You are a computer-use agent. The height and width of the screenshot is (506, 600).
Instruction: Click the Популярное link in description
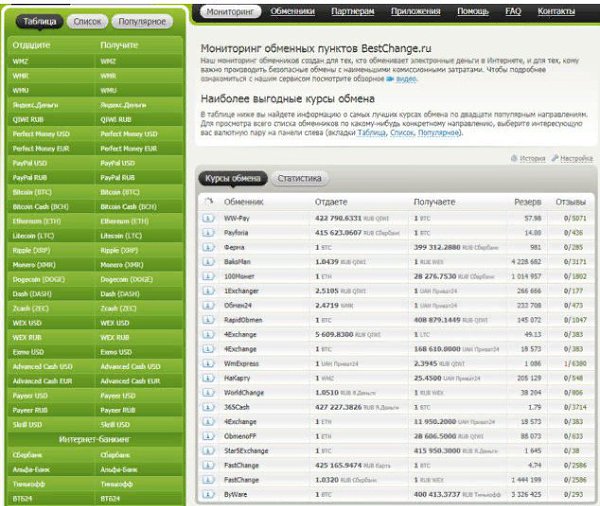439,133
